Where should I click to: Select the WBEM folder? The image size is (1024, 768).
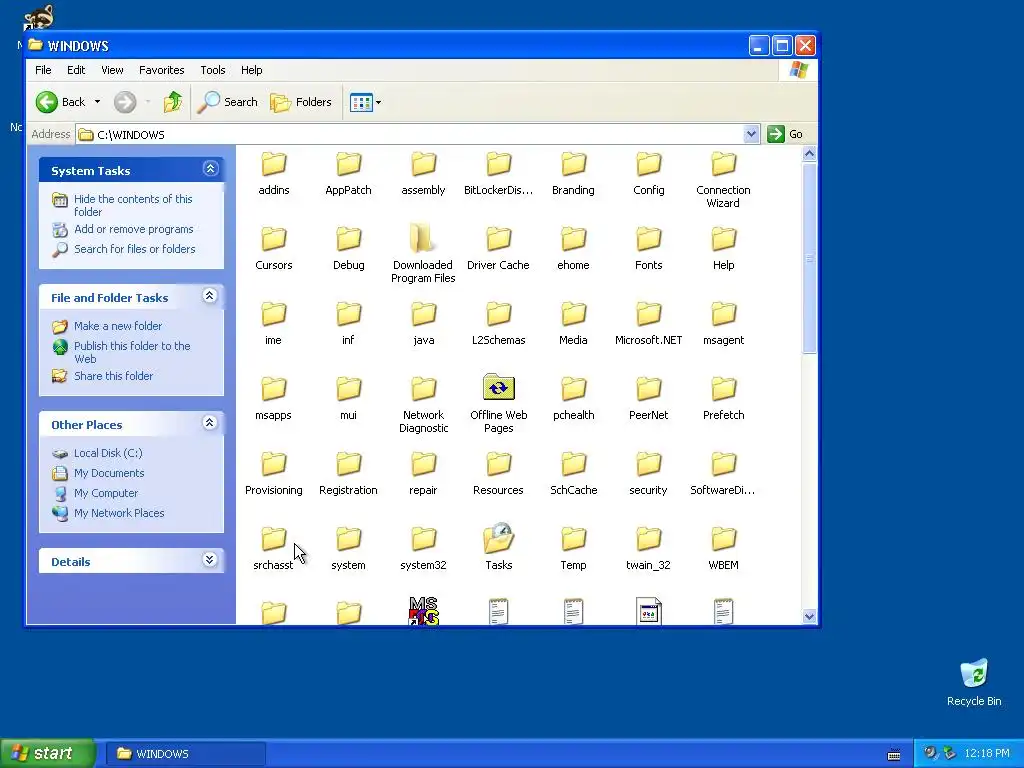click(724, 549)
